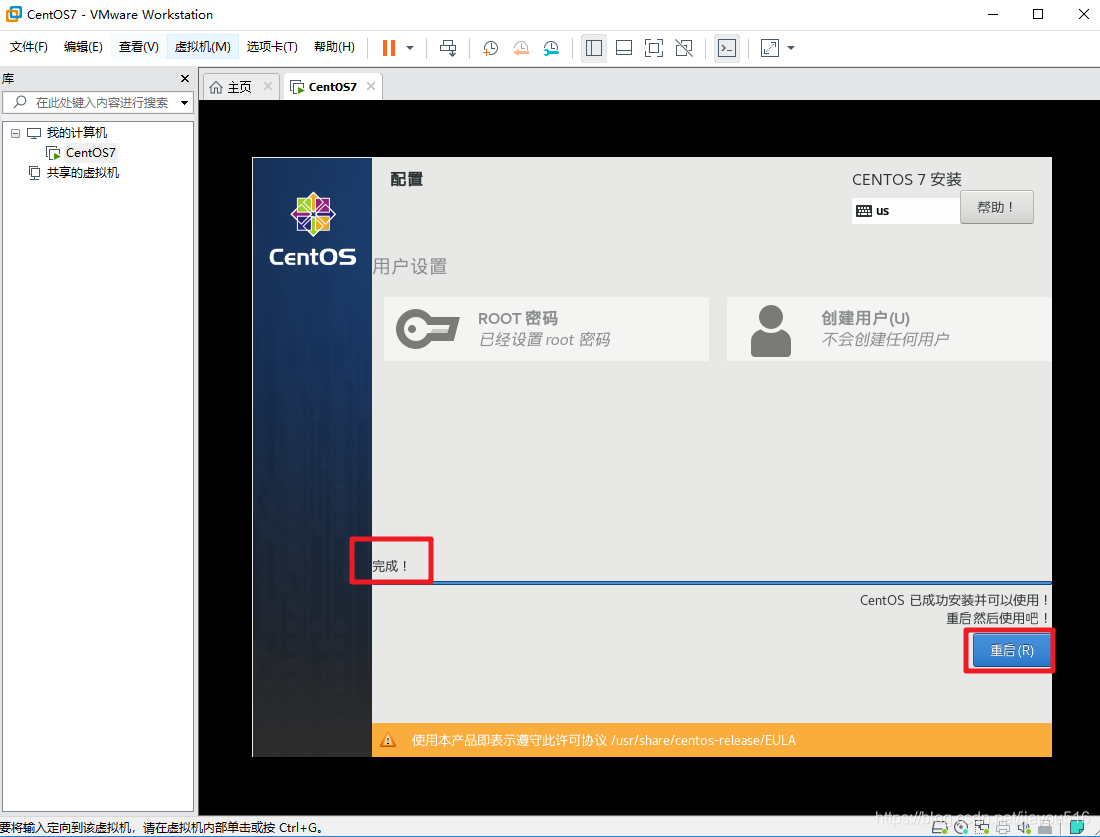Click the us keyboard layout indicator
This screenshot has height=837, width=1100.
[905, 210]
